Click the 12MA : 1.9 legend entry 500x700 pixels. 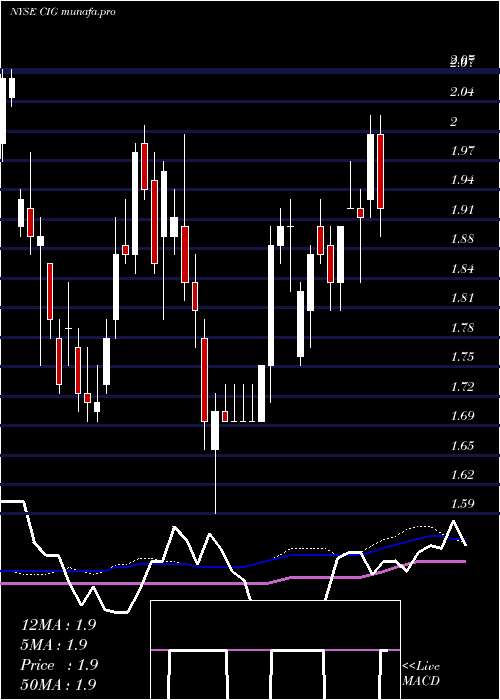[x=58, y=625]
